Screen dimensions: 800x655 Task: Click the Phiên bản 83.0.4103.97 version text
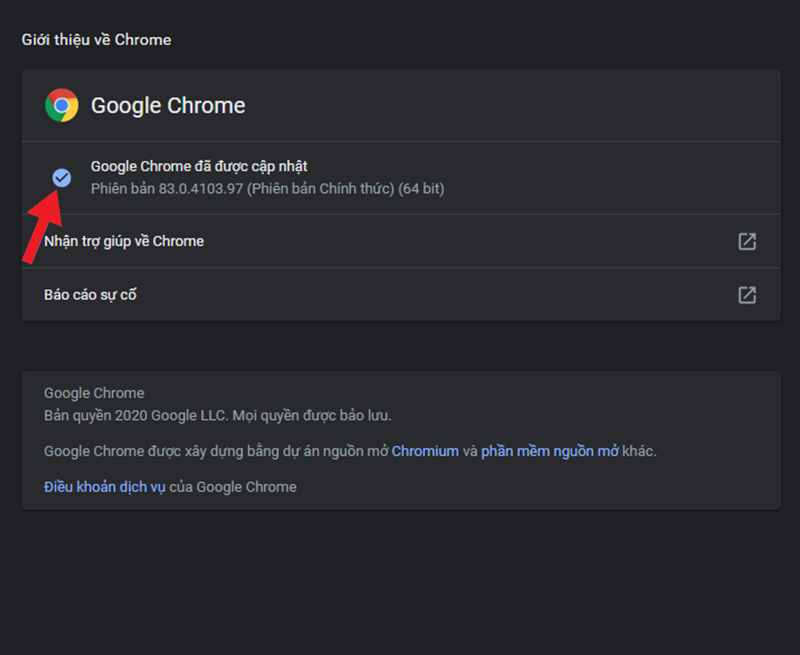point(167,189)
